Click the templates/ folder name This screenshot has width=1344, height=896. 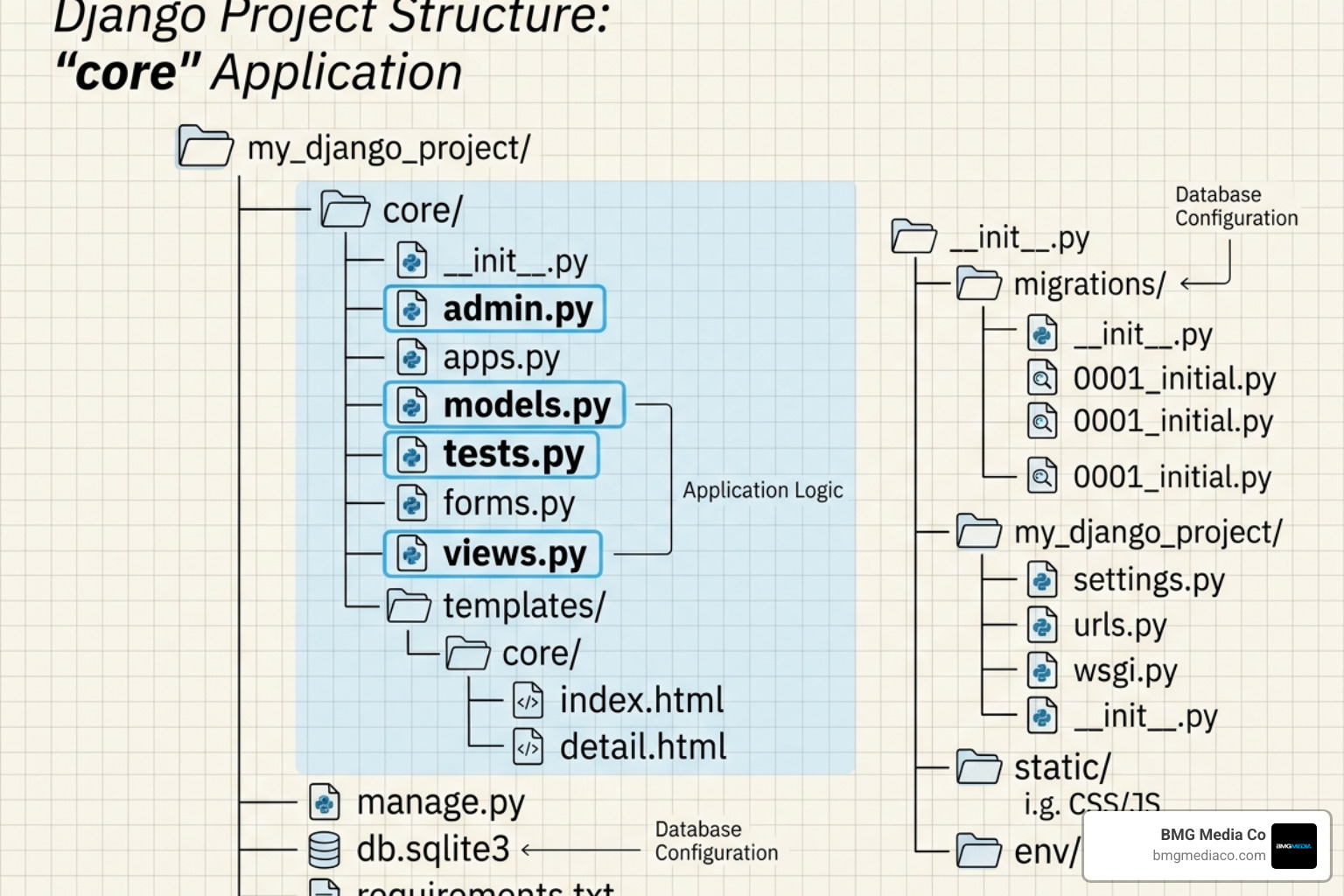[x=524, y=605]
